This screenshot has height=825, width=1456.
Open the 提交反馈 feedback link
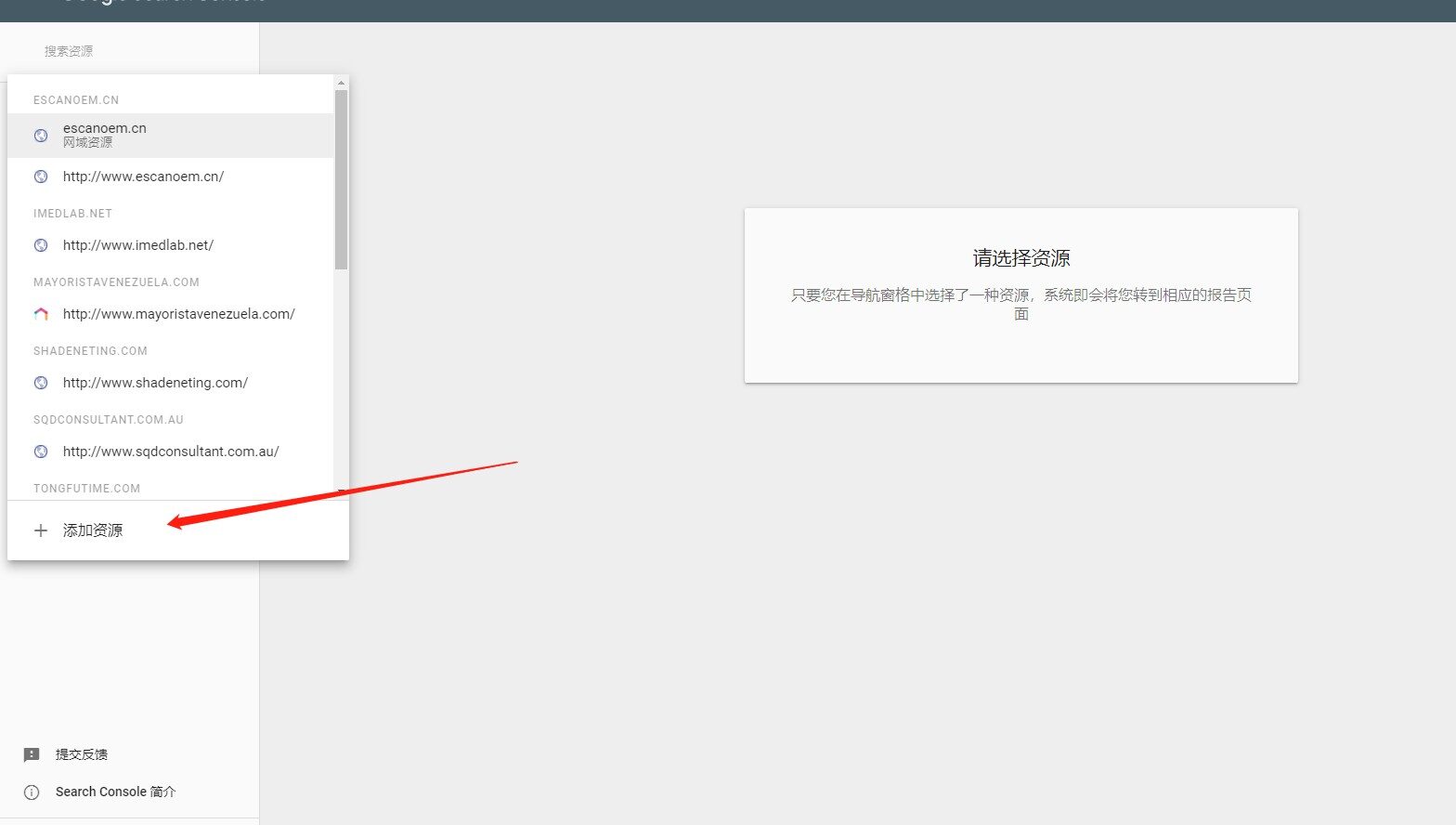(82, 754)
